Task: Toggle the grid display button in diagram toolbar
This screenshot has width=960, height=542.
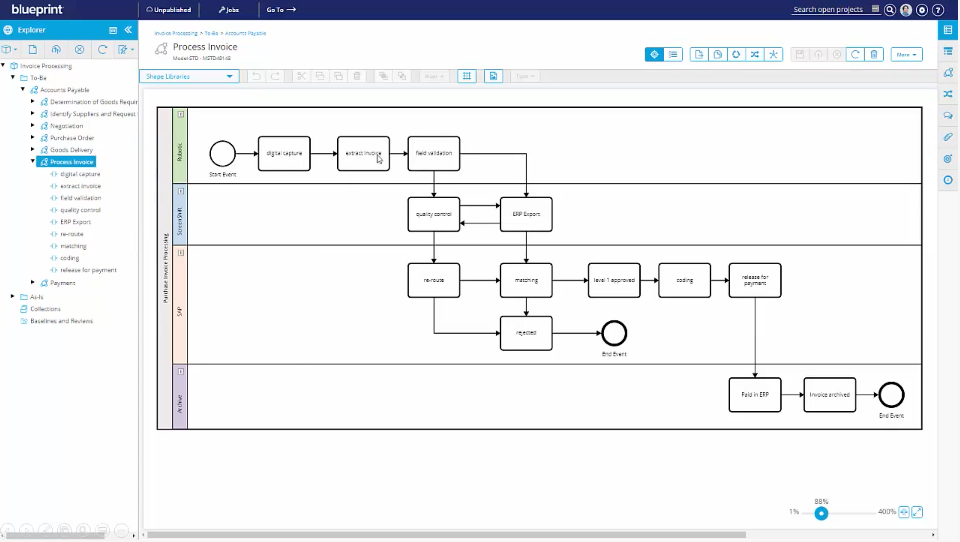Action: [x=466, y=76]
